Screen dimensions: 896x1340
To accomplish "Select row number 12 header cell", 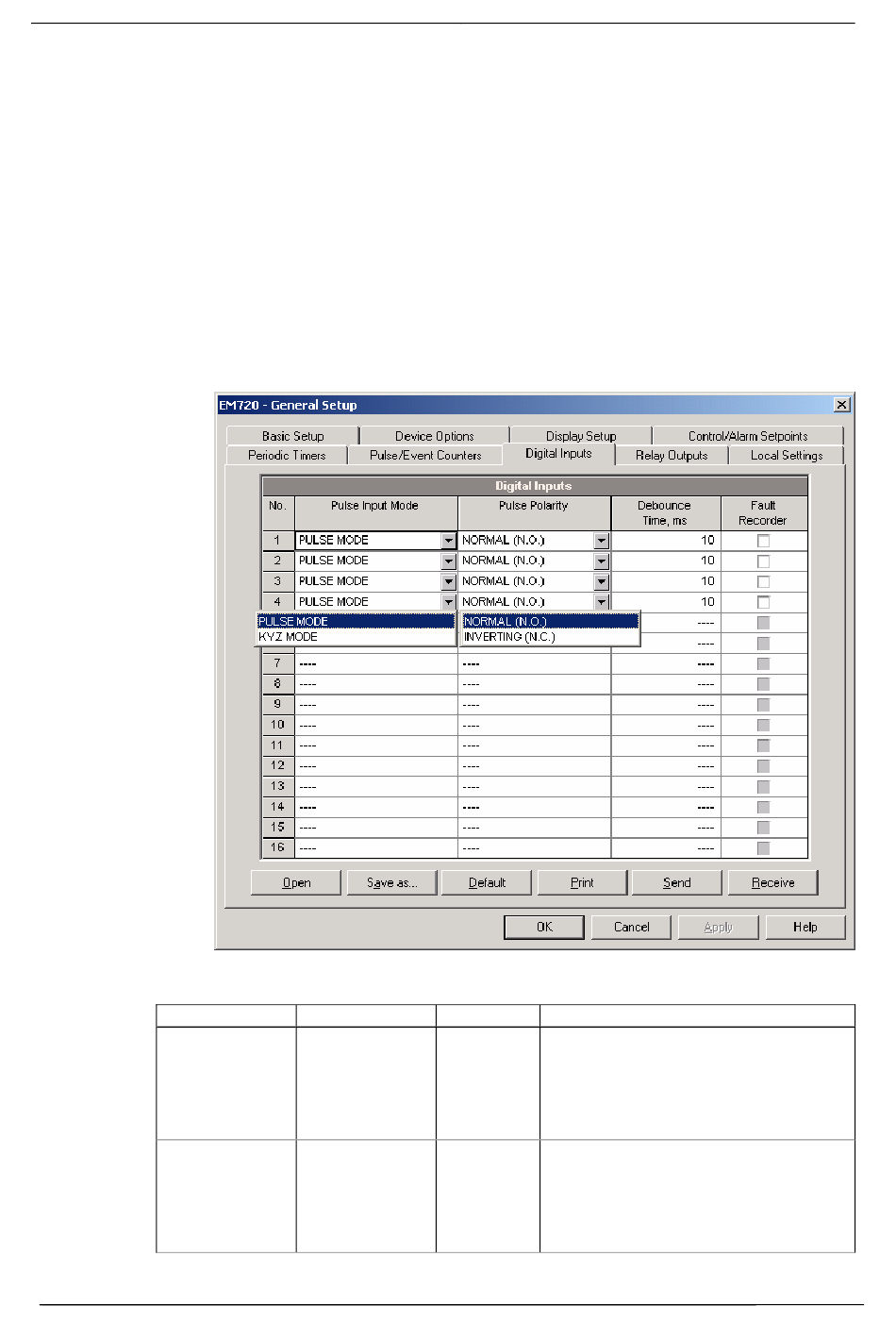I will 277,765.
